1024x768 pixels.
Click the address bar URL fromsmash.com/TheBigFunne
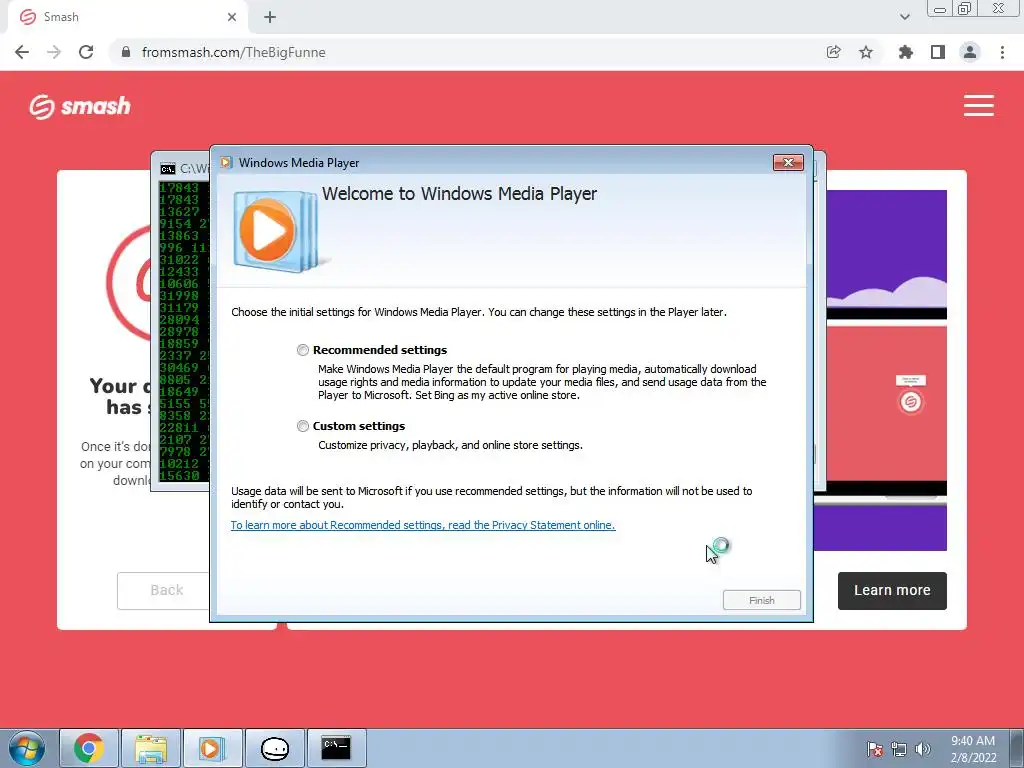pyautogui.click(x=233, y=52)
